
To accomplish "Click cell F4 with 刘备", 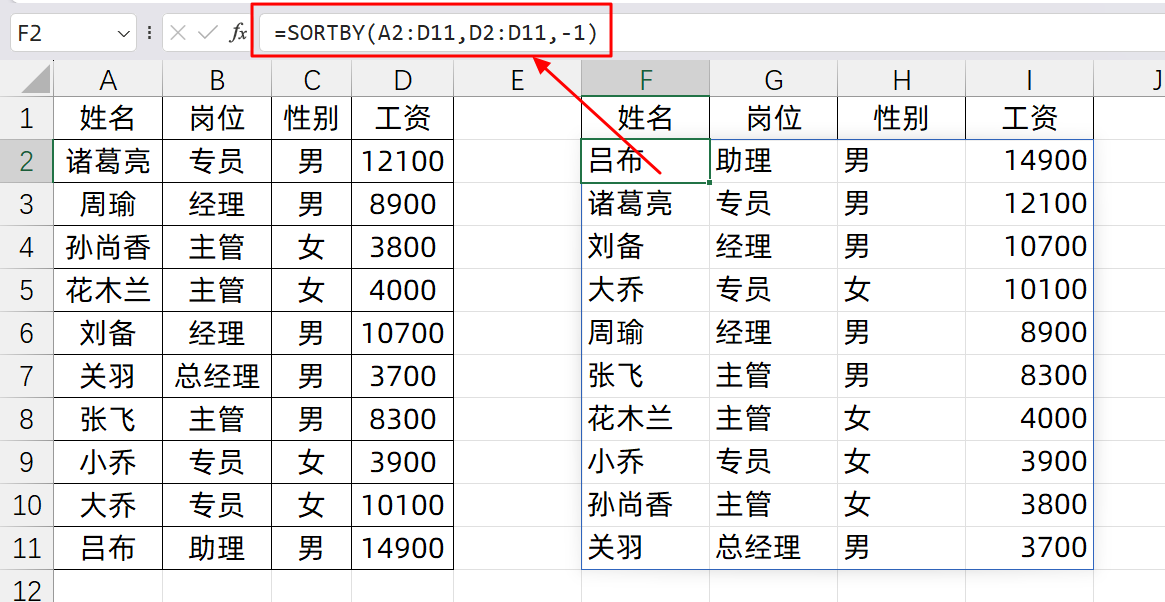I will click(x=646, y=247).
